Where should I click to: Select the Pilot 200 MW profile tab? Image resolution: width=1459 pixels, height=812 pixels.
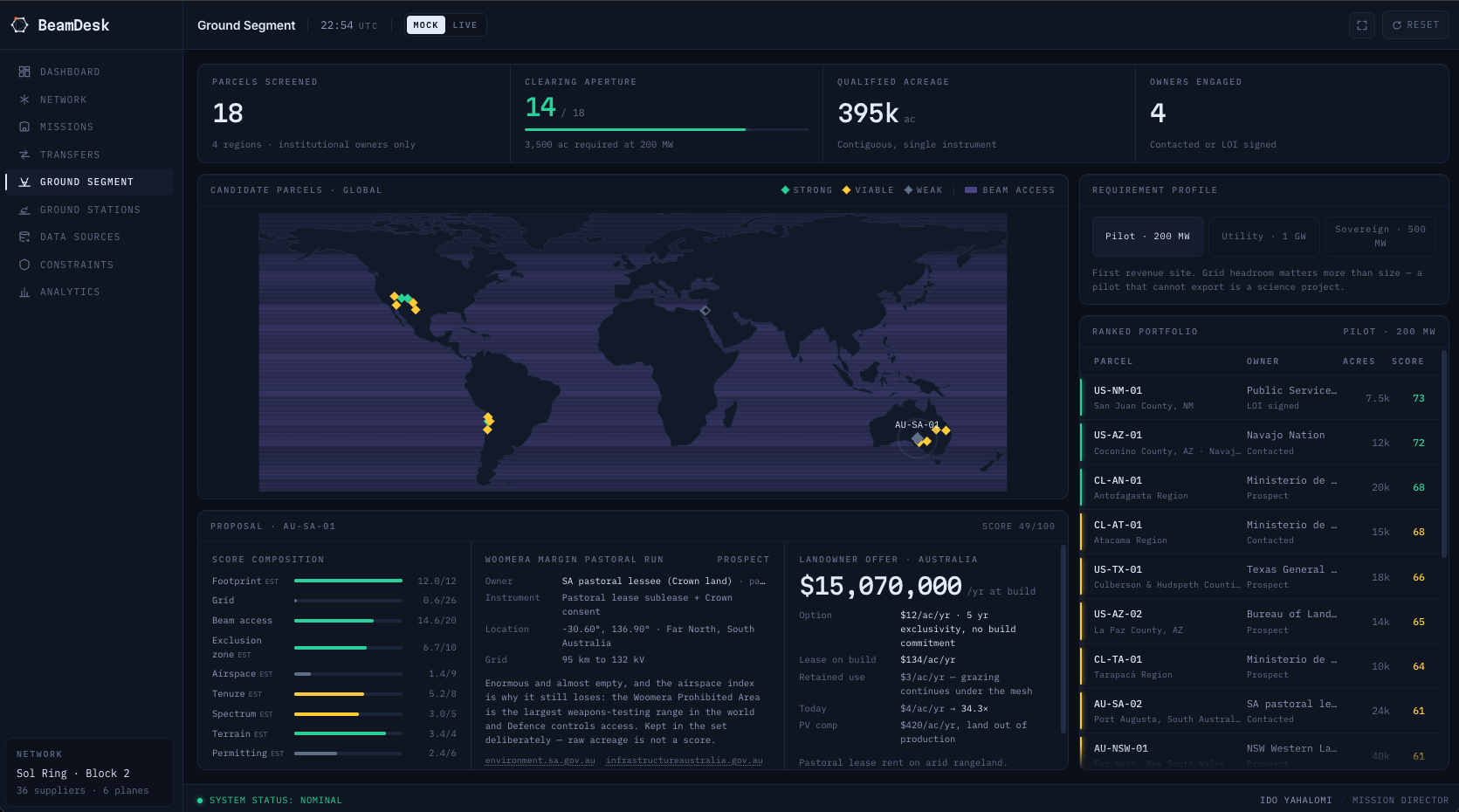click(x=1147, y=237)
